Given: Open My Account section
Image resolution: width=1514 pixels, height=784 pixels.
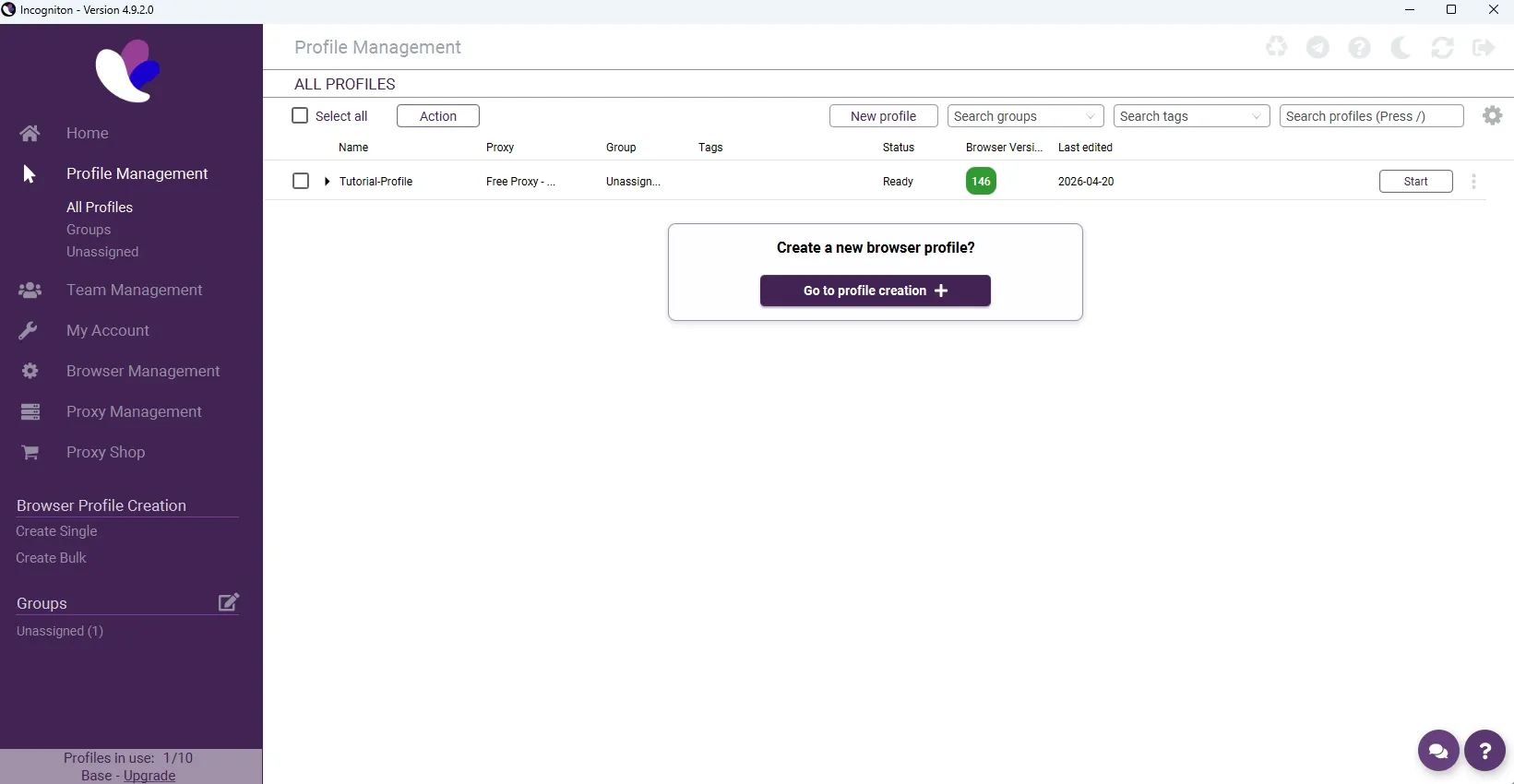Looking at the screenshot, I should point(108,330).
